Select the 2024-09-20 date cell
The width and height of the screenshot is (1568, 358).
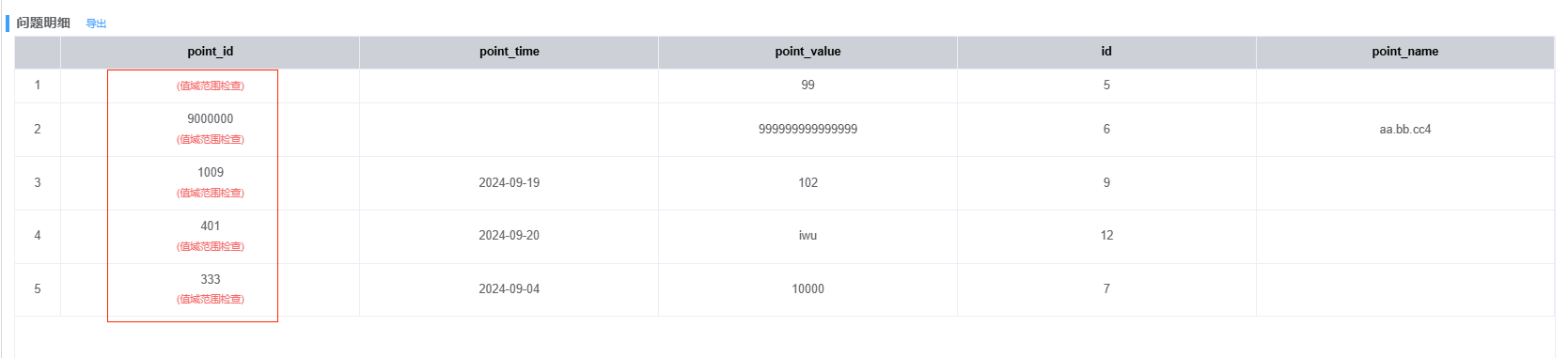tap(509, 236)
